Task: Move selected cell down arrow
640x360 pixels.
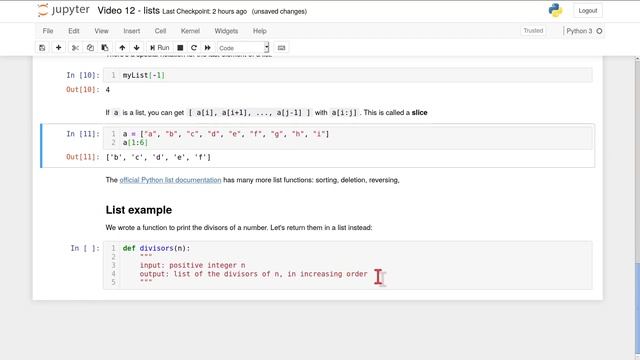Action: pyautogui.click(x=136, y=48)
